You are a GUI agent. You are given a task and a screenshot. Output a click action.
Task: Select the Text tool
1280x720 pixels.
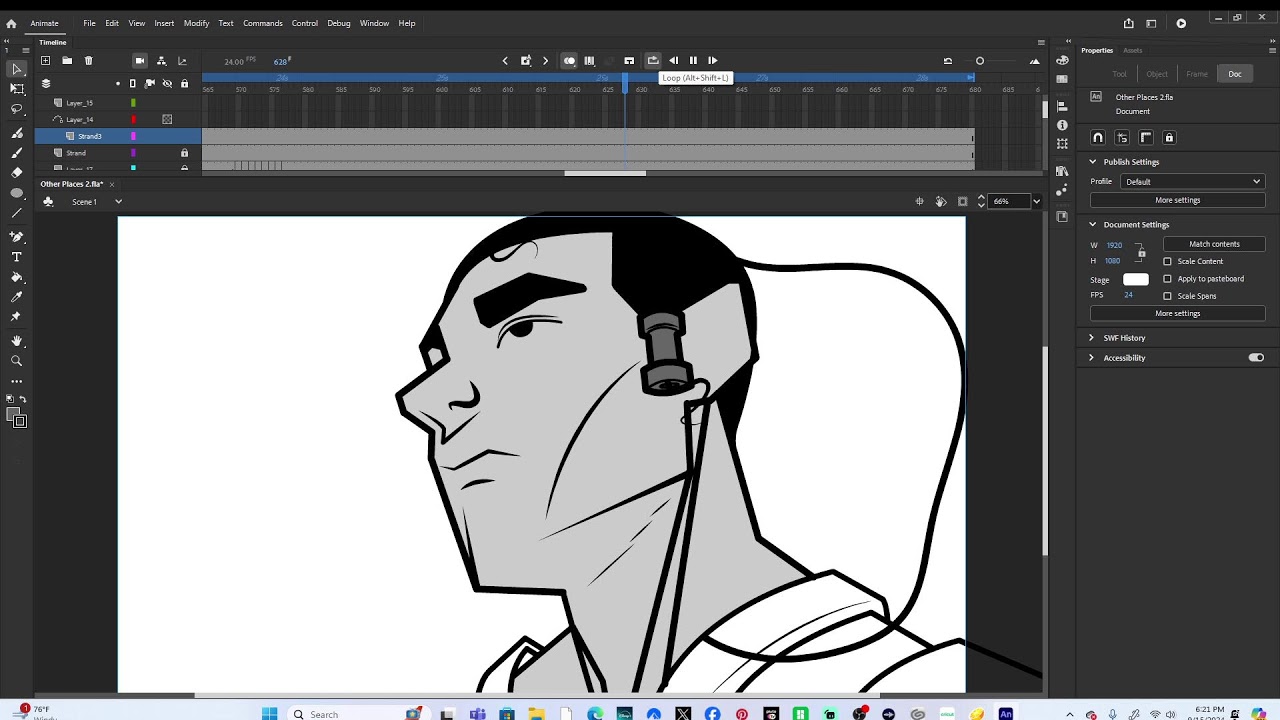pyautogui.click(x=17, y=257)
